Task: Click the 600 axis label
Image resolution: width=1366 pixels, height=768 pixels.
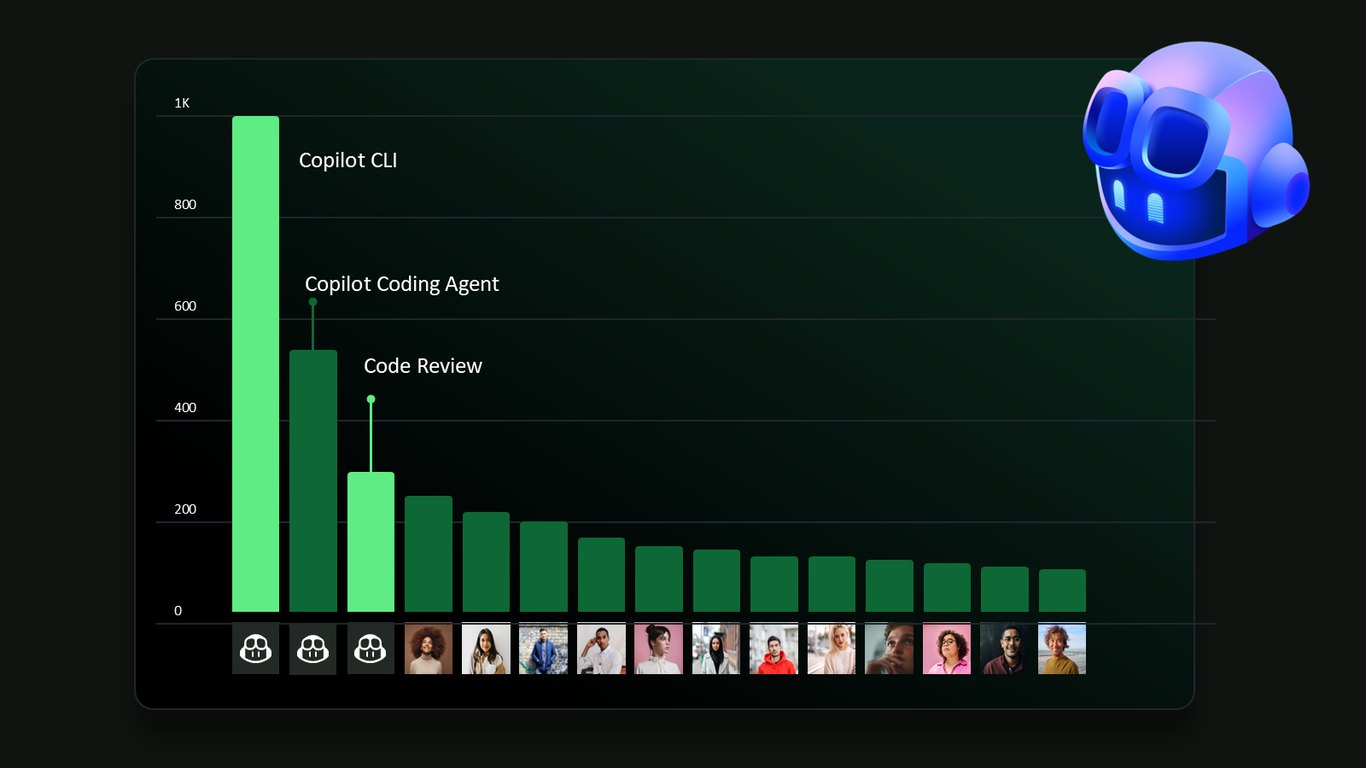Action: pos(185,306)
